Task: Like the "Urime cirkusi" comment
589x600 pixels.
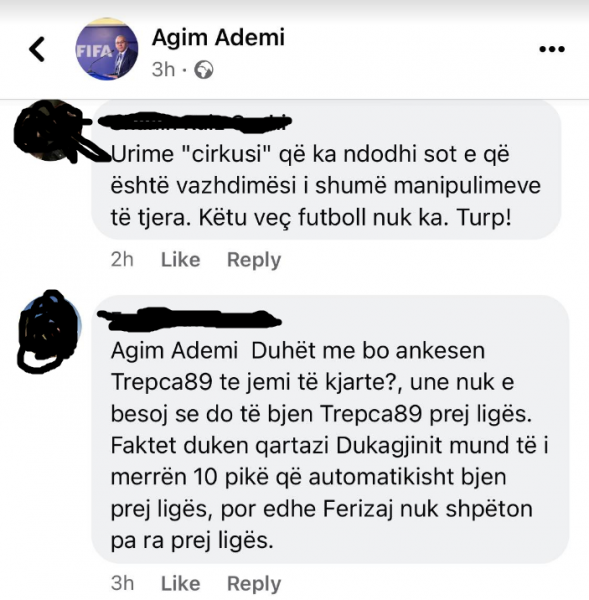Action: [181, 260]
